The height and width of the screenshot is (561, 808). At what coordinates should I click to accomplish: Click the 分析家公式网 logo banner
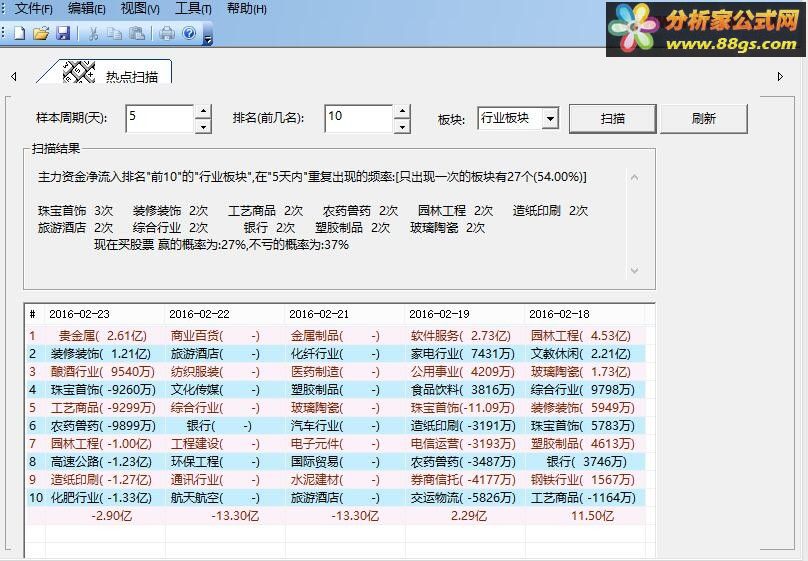click(705, 29)
